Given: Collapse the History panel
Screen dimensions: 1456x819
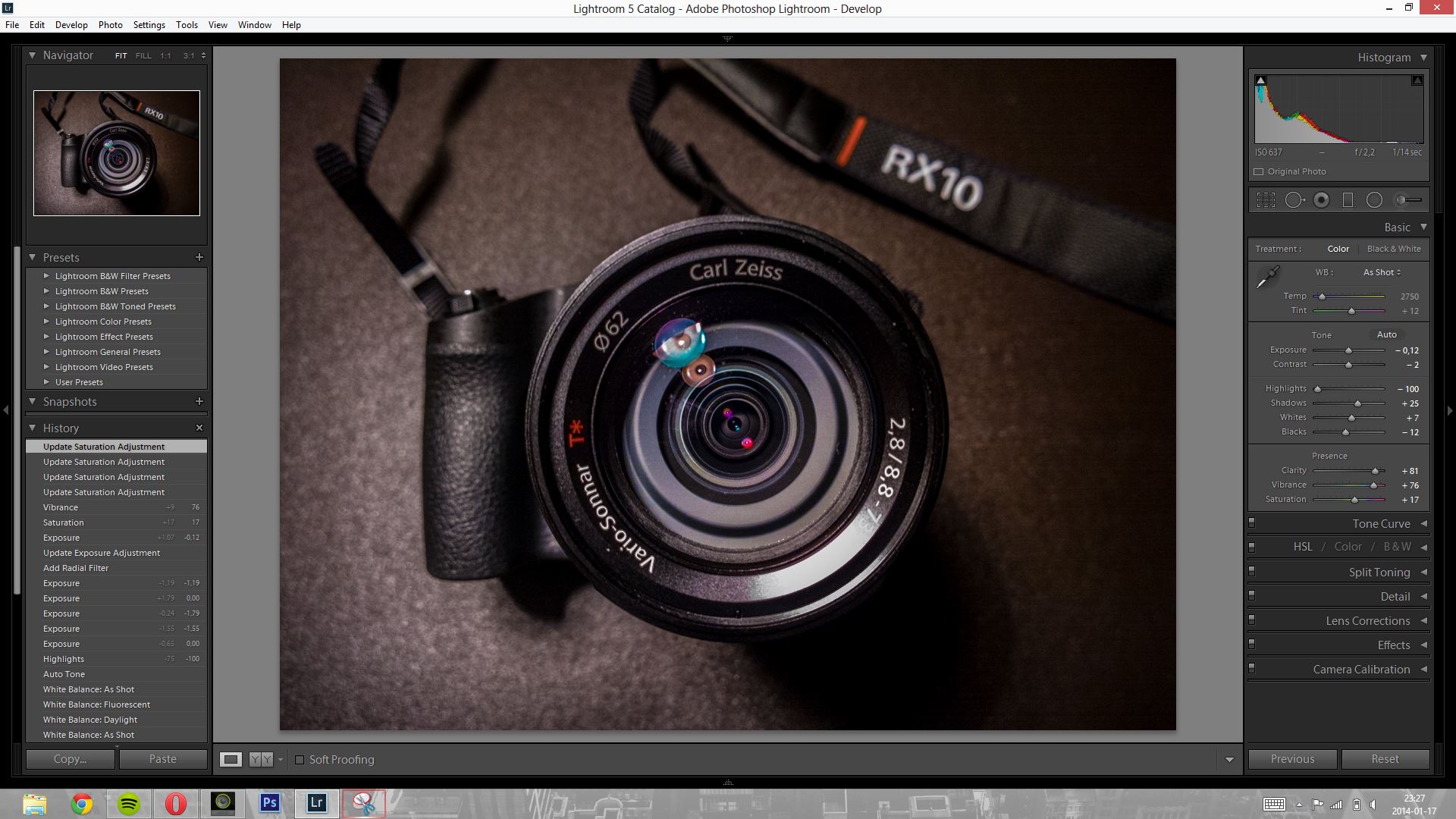Looking at the screenshot, I should (32, 428).
